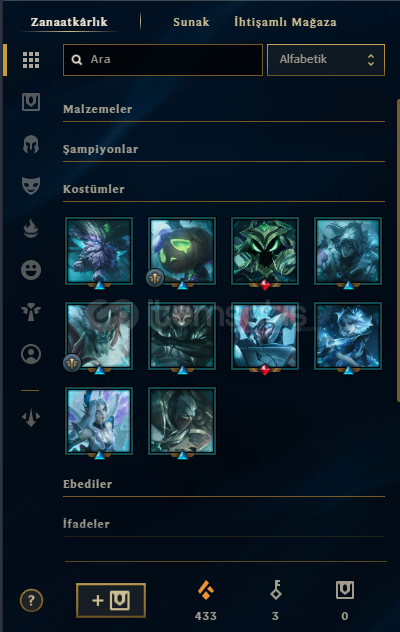Open the ward skins filter icon
This screenshot has height=632, width=400.
point(31,312)
